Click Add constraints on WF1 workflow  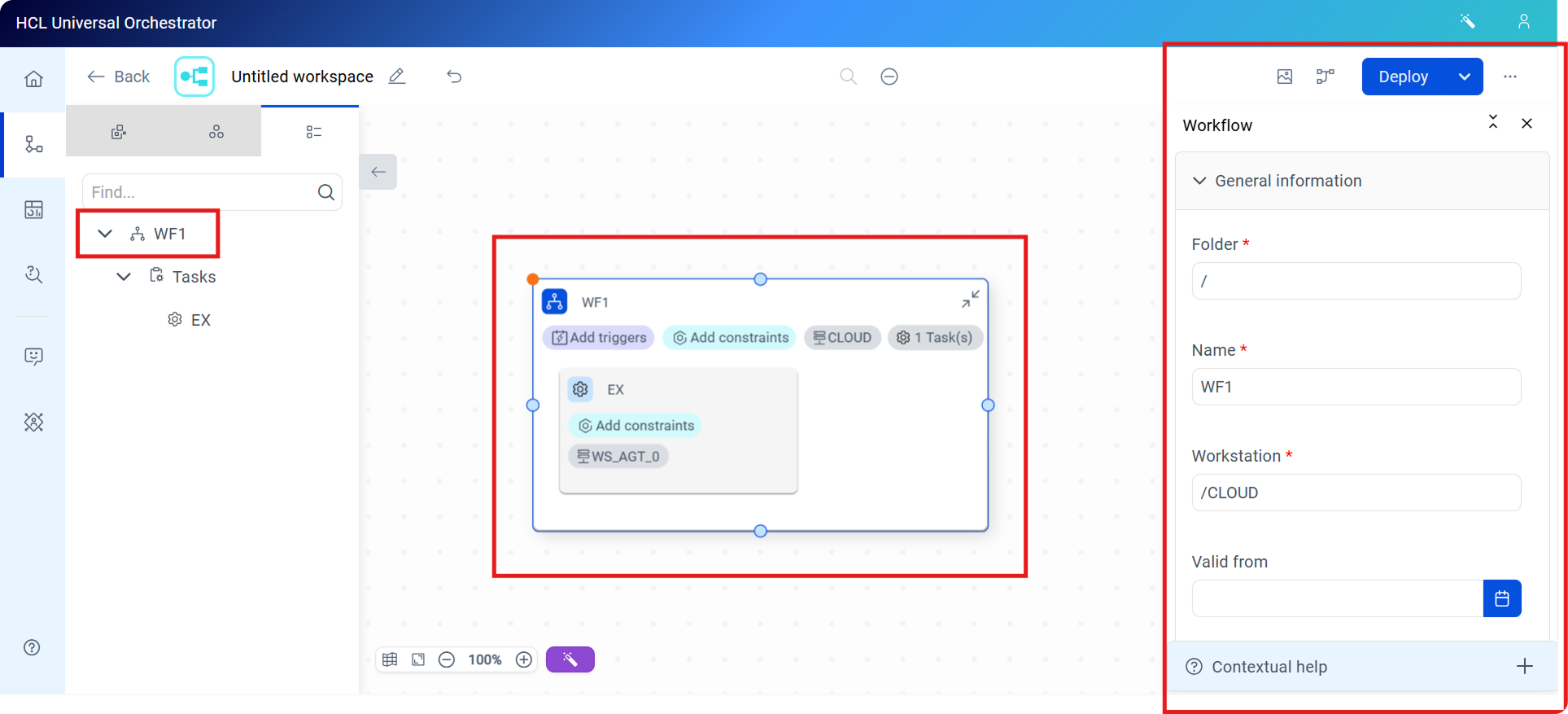click(x=730, y=338)
